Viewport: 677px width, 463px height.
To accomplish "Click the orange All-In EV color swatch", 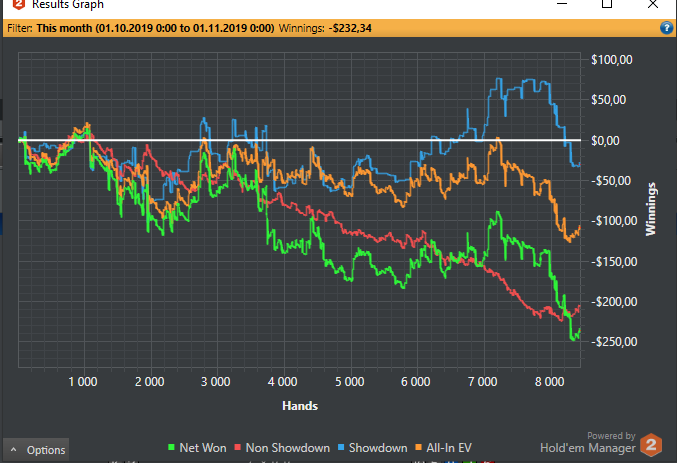I will [418, 447].
